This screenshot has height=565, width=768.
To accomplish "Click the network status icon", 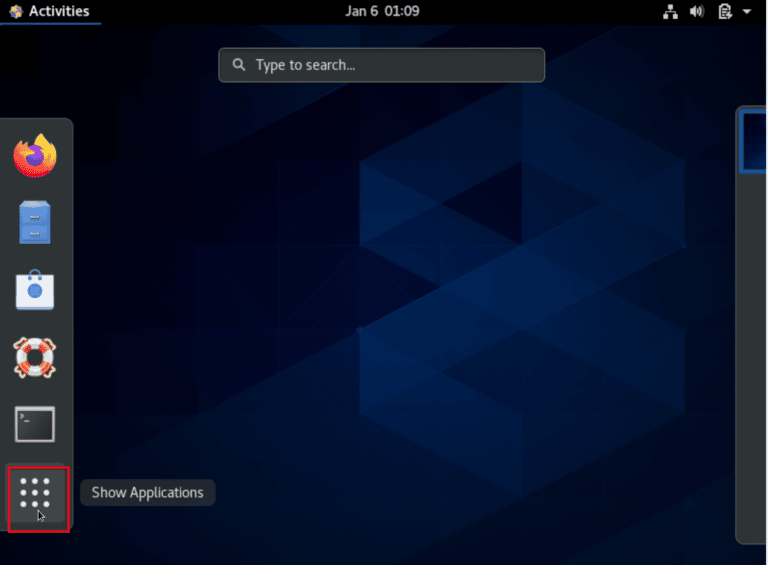I will (670, 11).
